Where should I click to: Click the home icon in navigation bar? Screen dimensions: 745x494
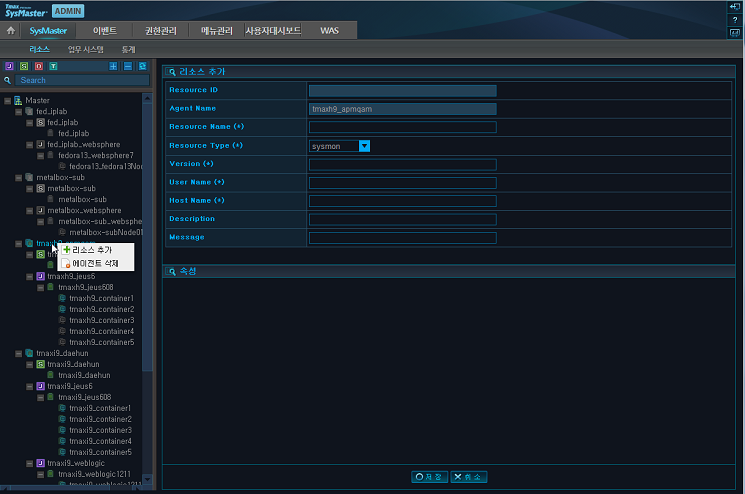pos(10,30)
